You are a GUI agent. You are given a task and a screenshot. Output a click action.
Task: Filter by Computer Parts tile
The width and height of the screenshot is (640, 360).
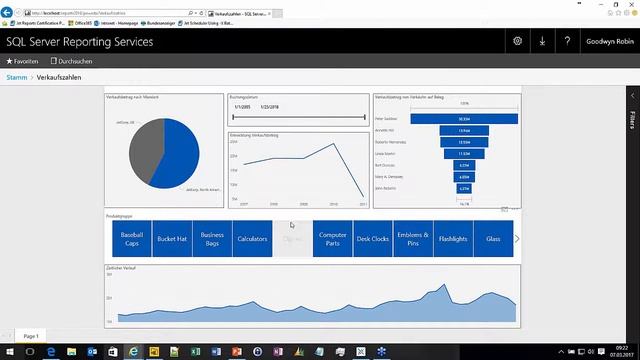click(333, 239)
